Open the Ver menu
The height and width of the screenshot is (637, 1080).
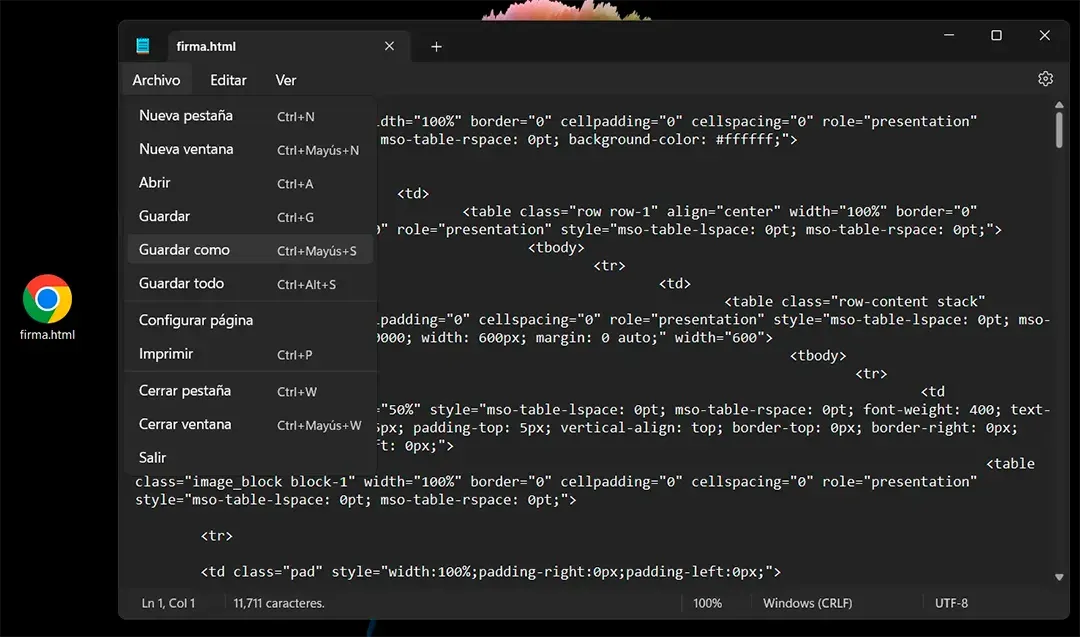click(x=285, y=80)
